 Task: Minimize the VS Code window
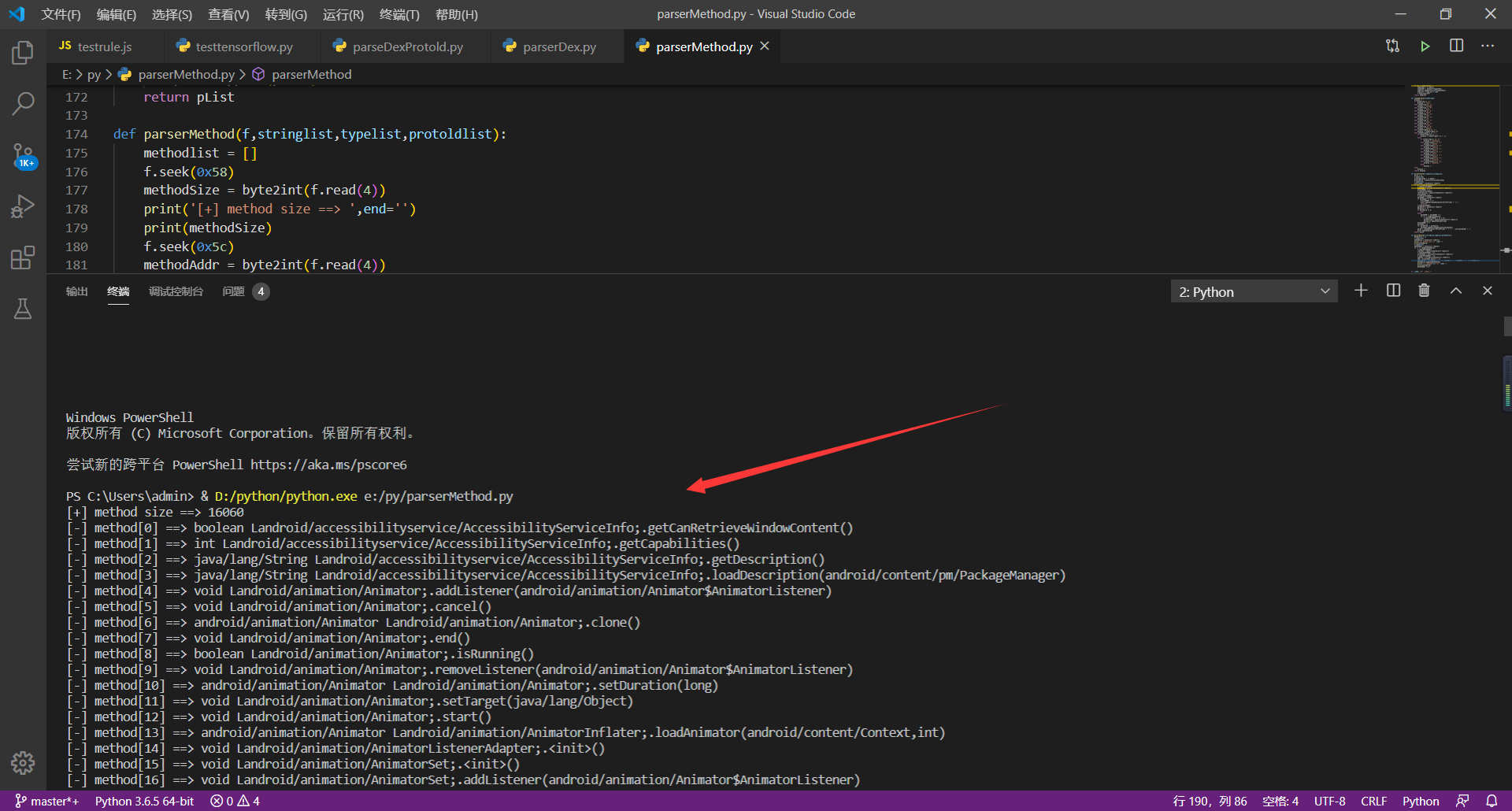[x=1400, y=14]
